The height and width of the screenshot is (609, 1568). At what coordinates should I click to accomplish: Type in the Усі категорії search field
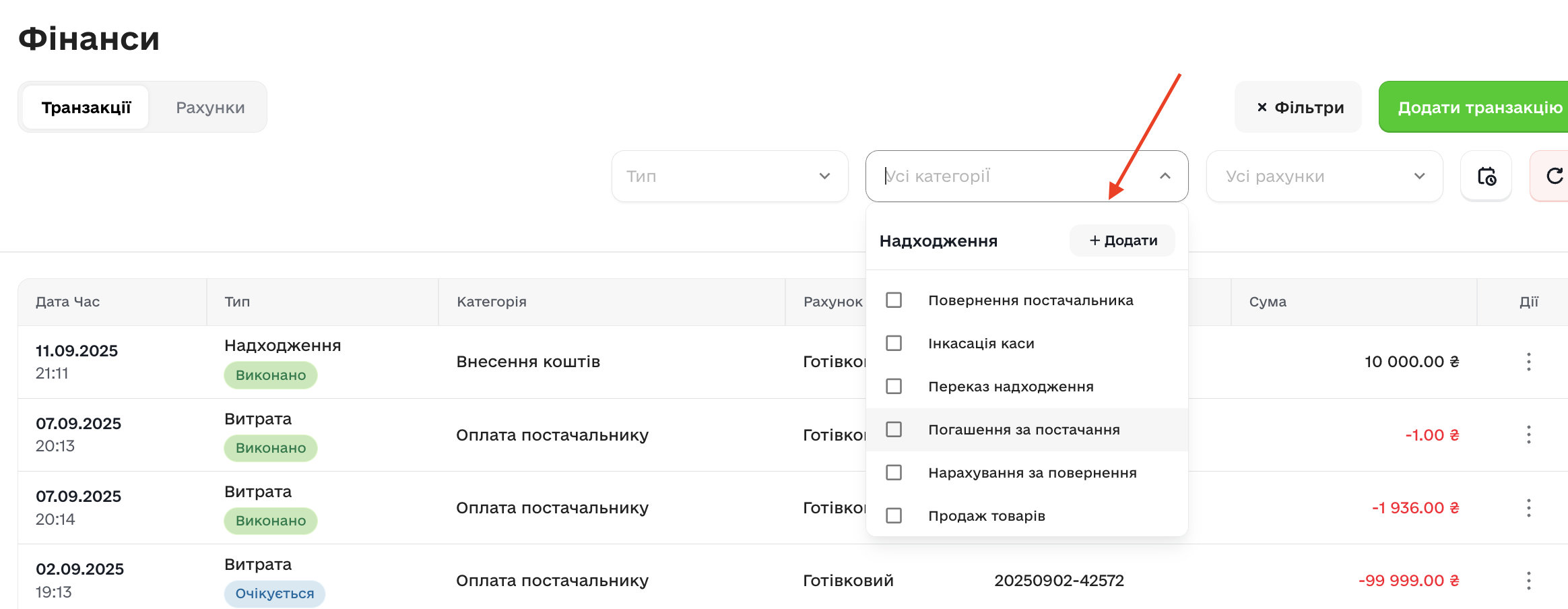pyautogui.click(x=1010, y=176)
